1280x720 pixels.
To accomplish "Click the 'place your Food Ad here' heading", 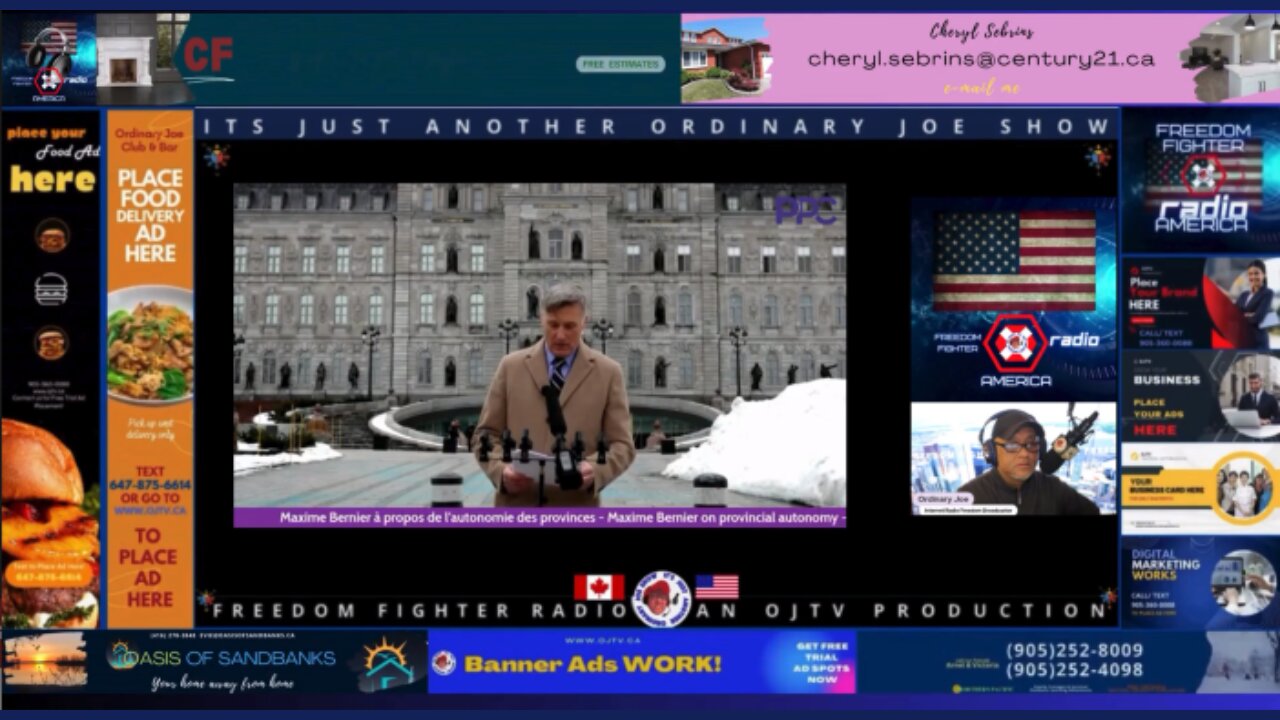I will coord(52,159).
